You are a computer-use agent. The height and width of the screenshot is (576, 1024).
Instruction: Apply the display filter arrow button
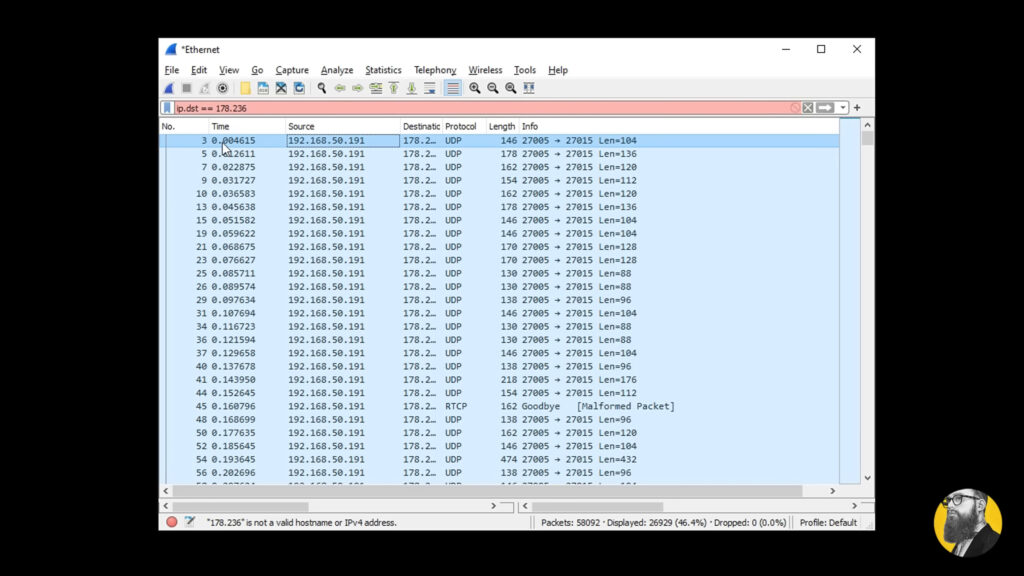825,108
